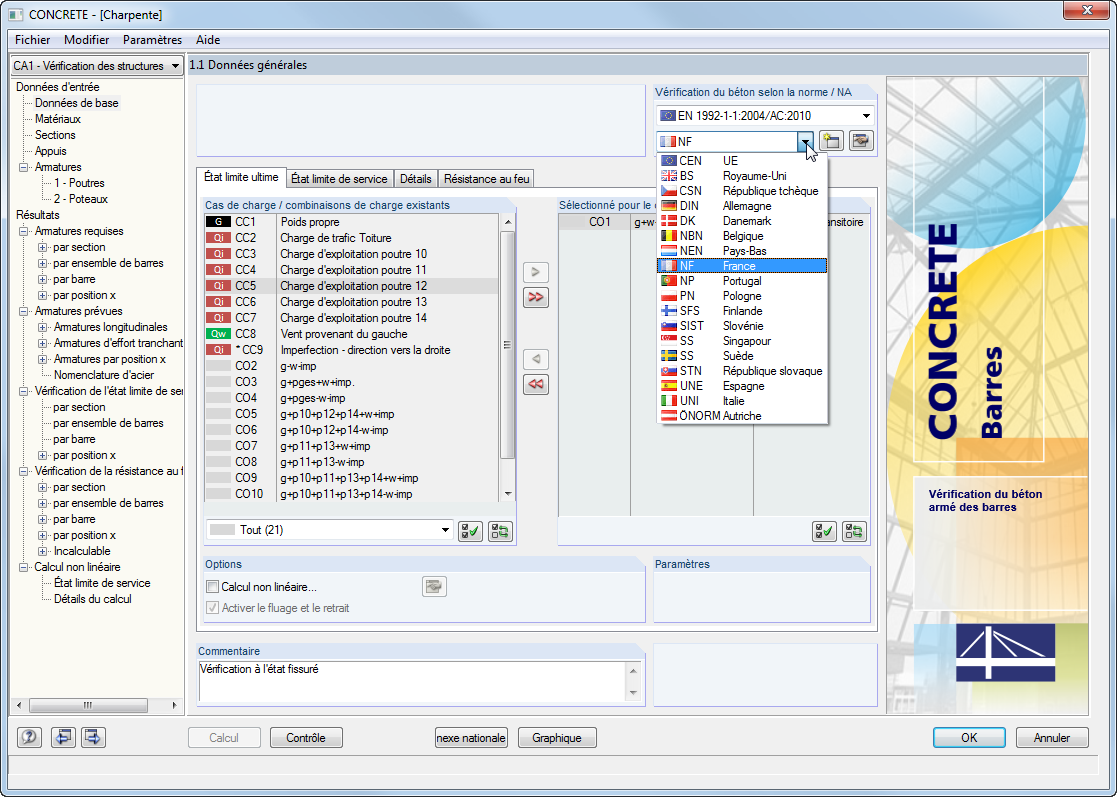The width and height of the screenshot is (1117, 797).
Task: Select UNE Espagne annex entry
Action: tap(742, 386)
